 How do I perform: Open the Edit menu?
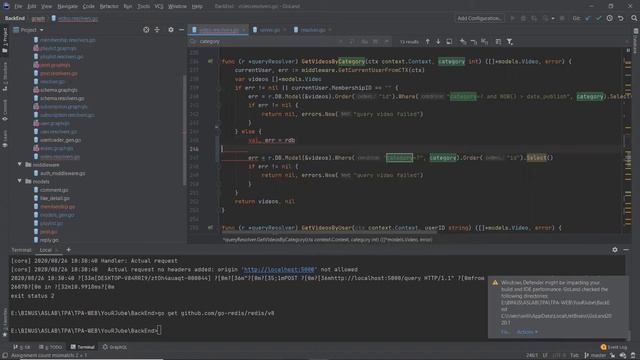click(x=31, y=7)
